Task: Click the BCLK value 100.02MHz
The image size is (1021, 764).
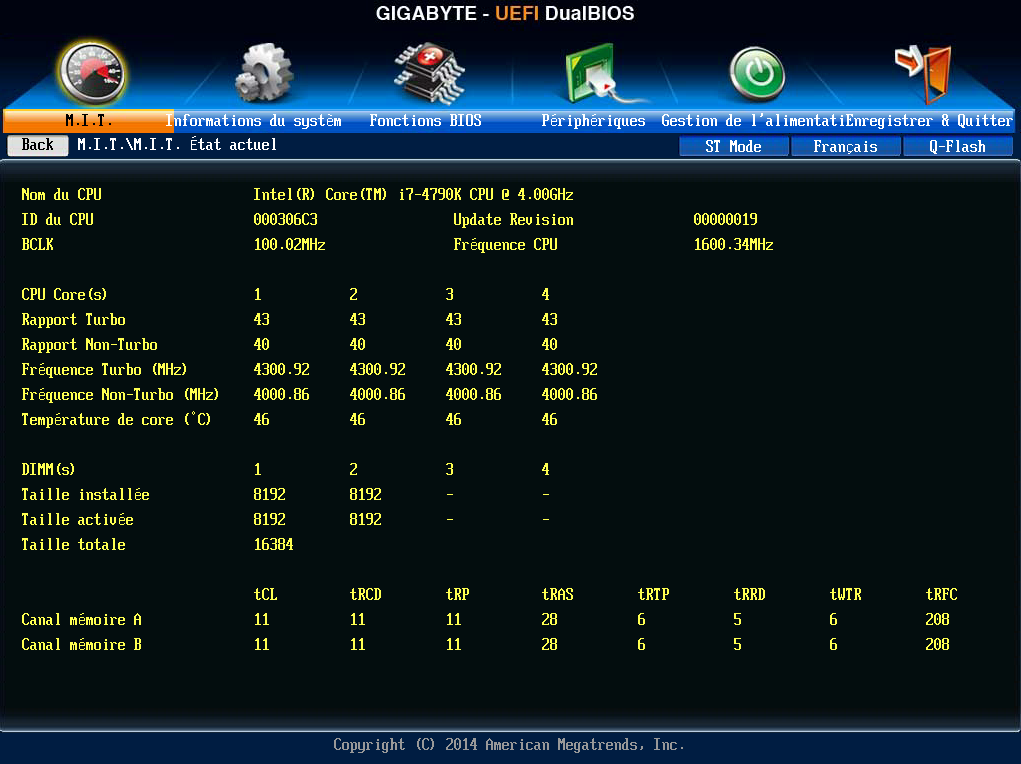Action: (289, 245)
